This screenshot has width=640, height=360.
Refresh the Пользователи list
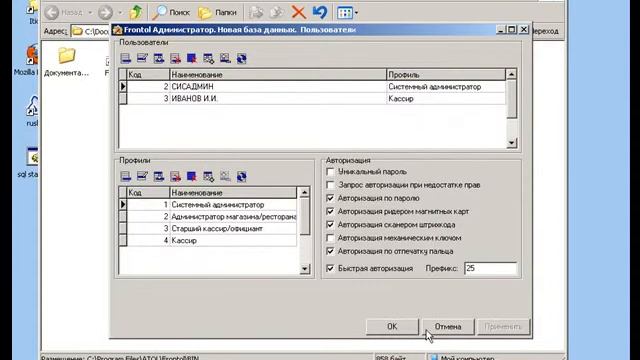tap(242, 58)
